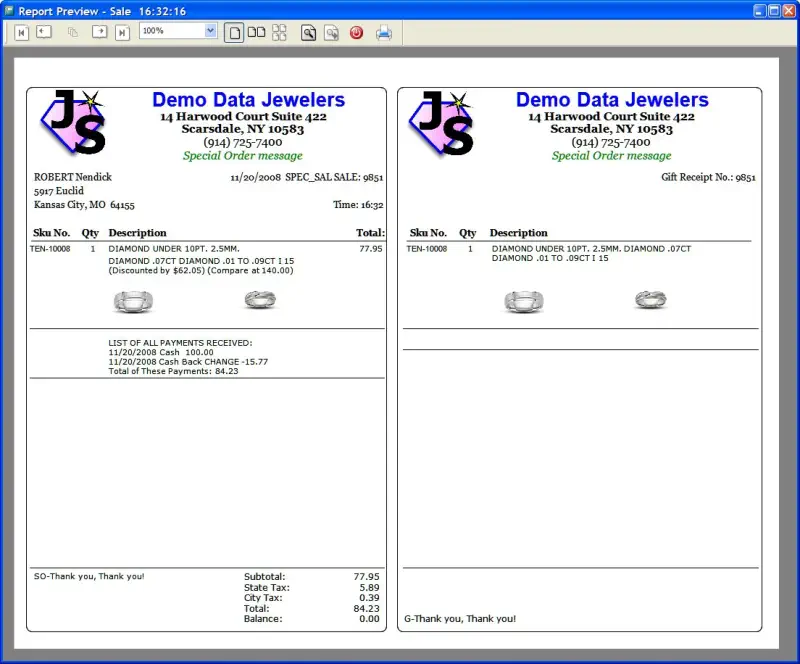Click the JS logo on the gift receipt

tap(441, 122)
